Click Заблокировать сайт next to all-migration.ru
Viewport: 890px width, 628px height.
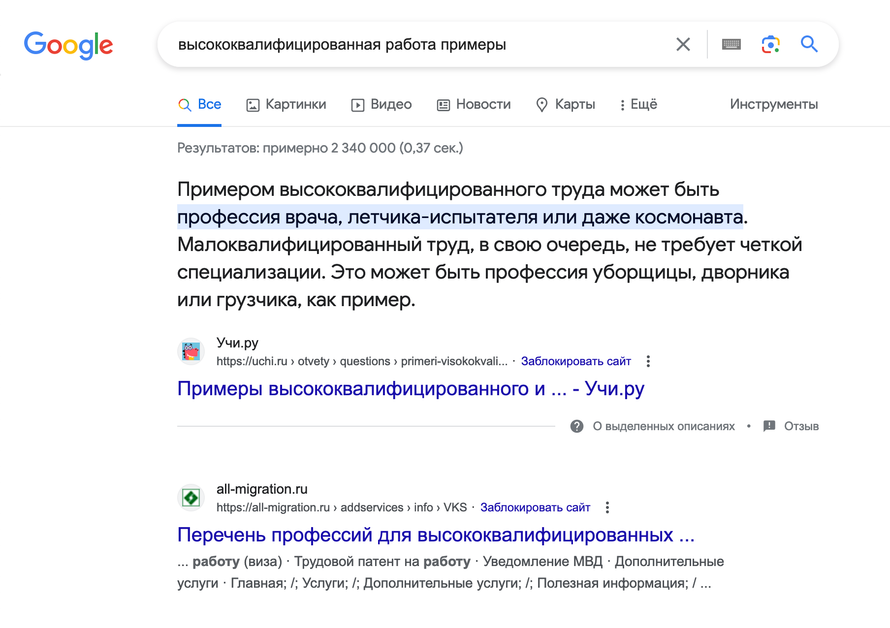tap(535, 508)
